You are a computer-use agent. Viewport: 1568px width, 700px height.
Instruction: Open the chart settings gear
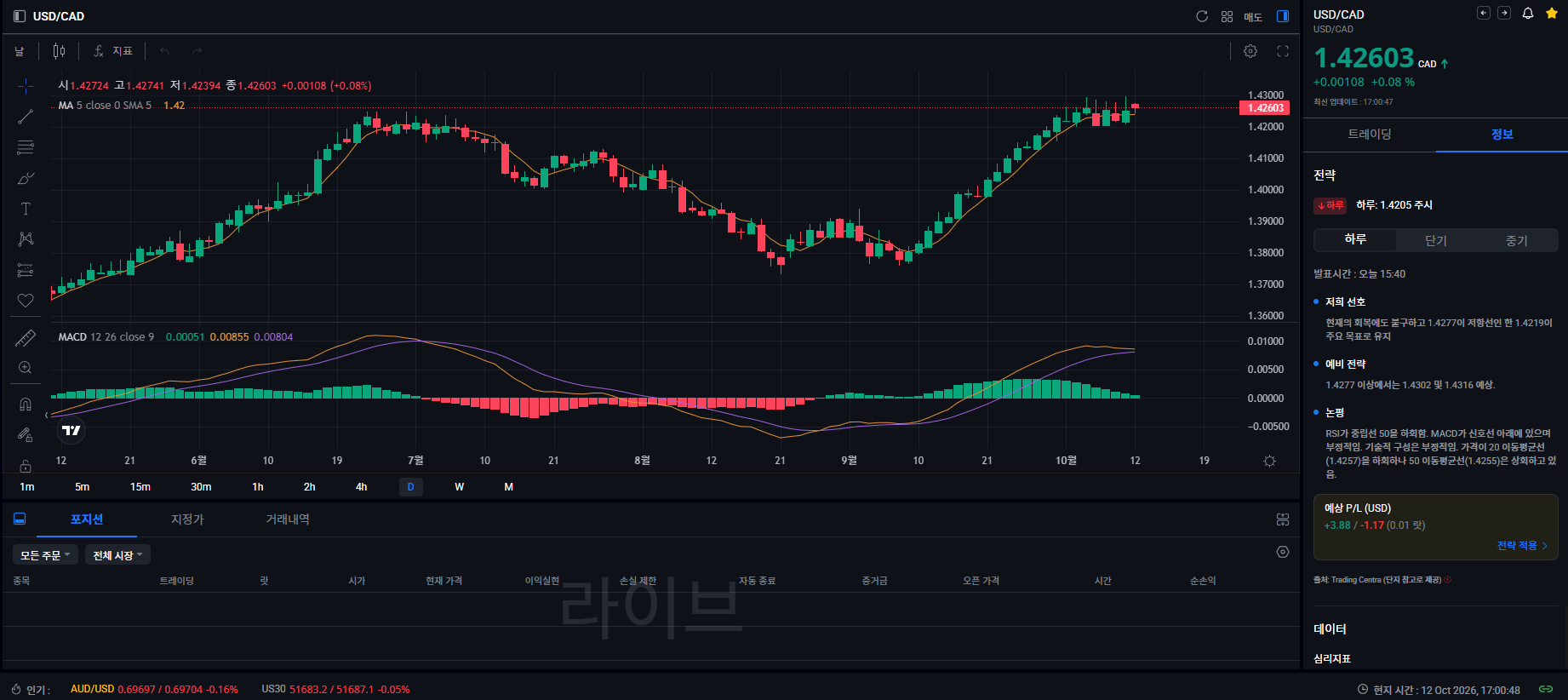[x=1250, y=51]
